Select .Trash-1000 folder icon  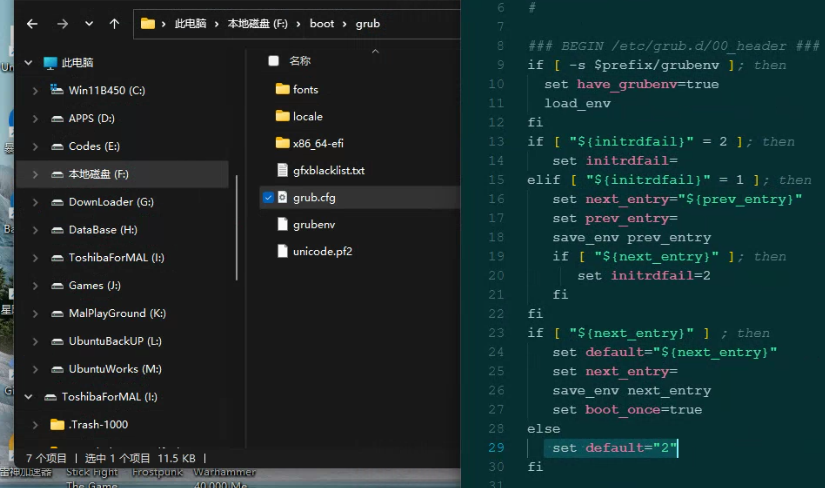[x=57, y=424]
